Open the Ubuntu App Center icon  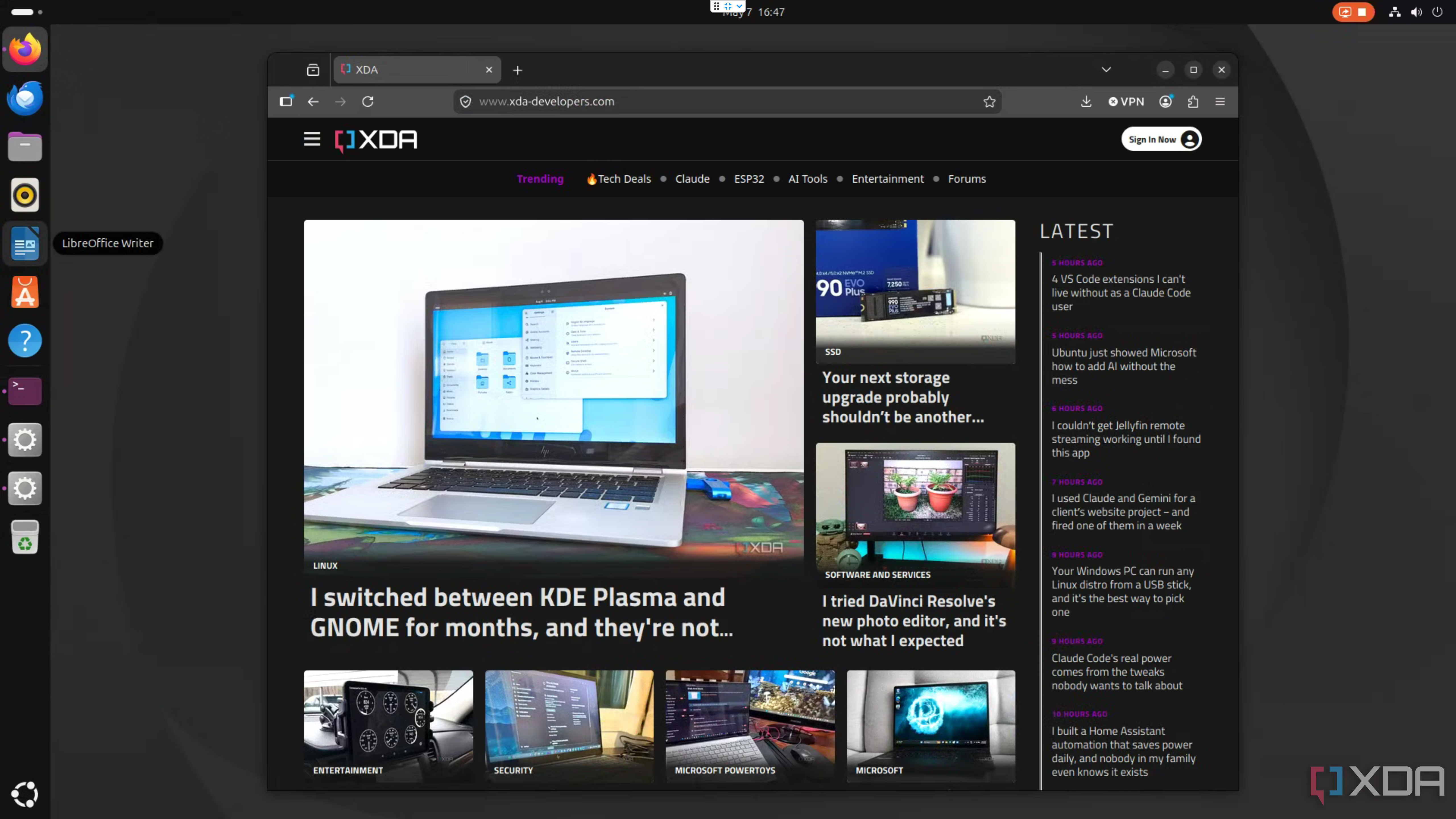pos(25,292)
